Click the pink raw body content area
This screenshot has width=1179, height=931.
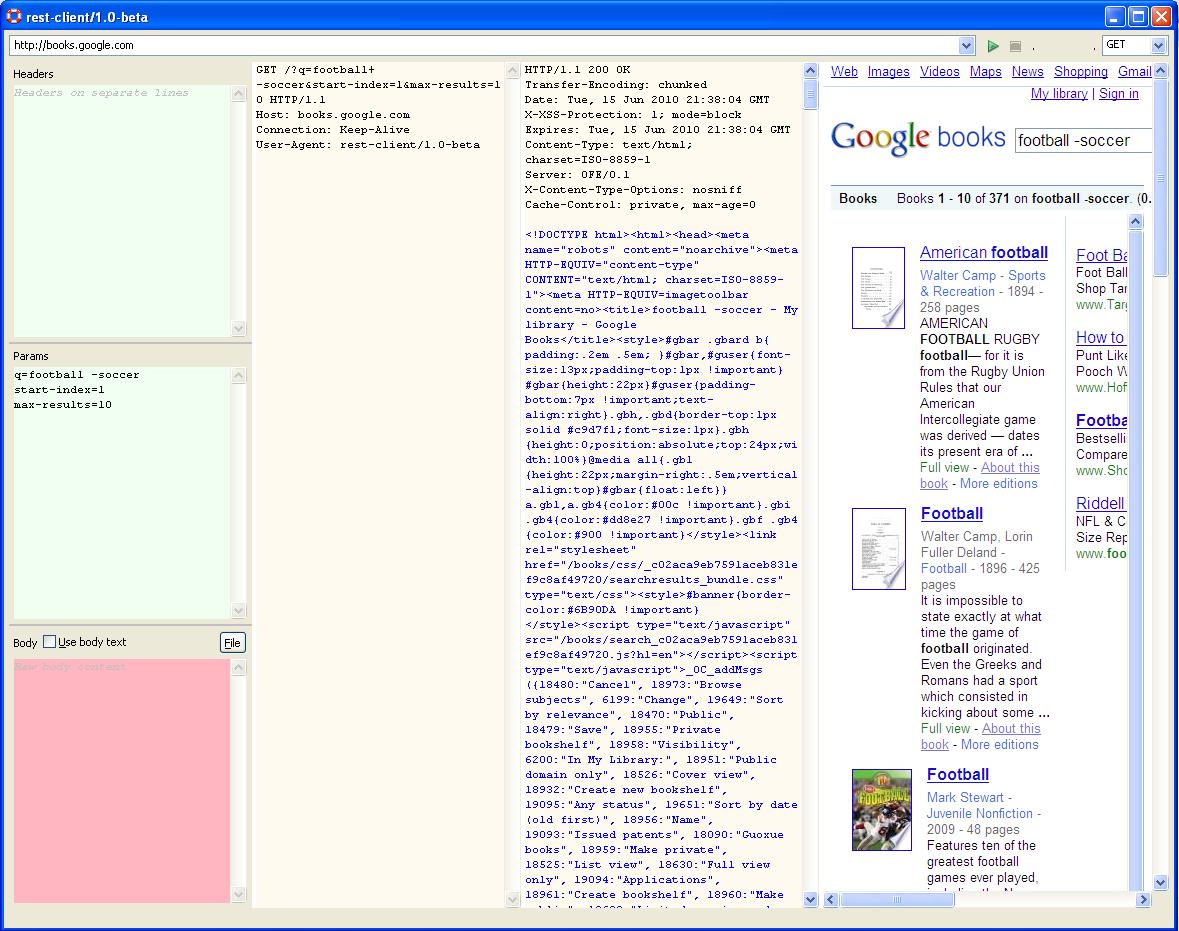(122, 781)
